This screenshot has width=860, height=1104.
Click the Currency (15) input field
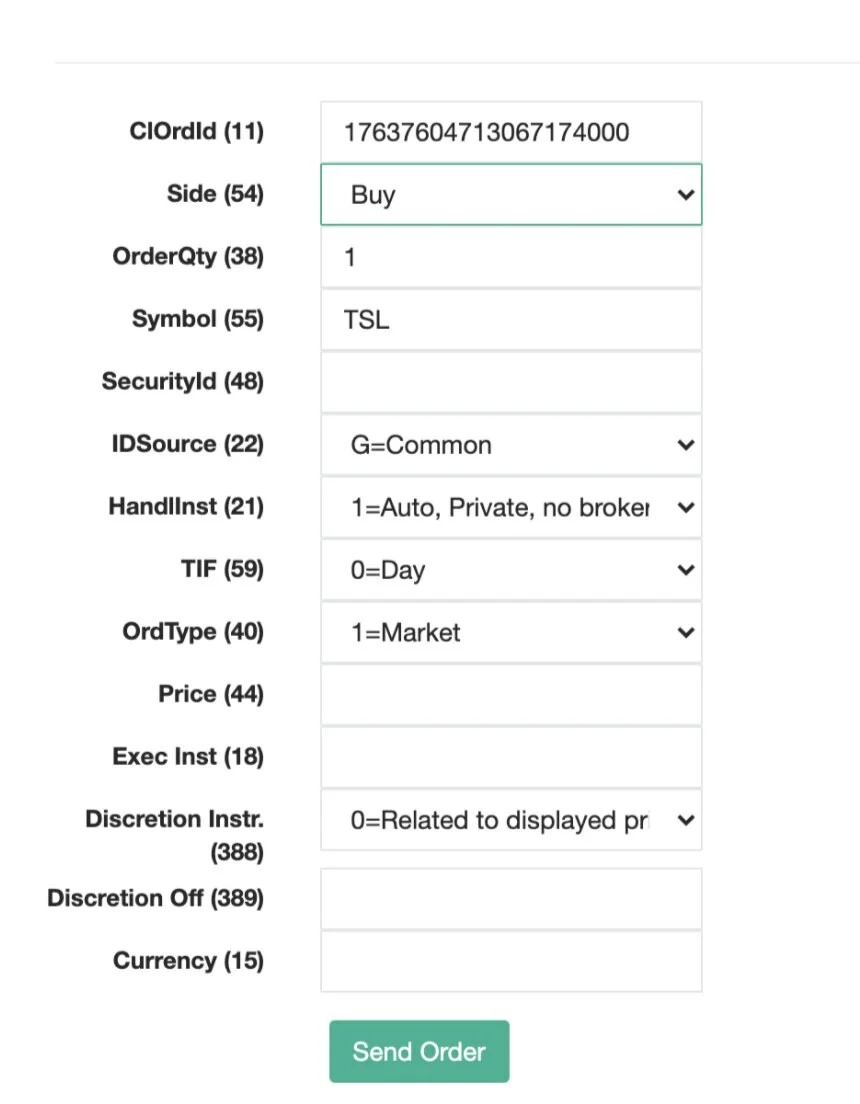511,961
